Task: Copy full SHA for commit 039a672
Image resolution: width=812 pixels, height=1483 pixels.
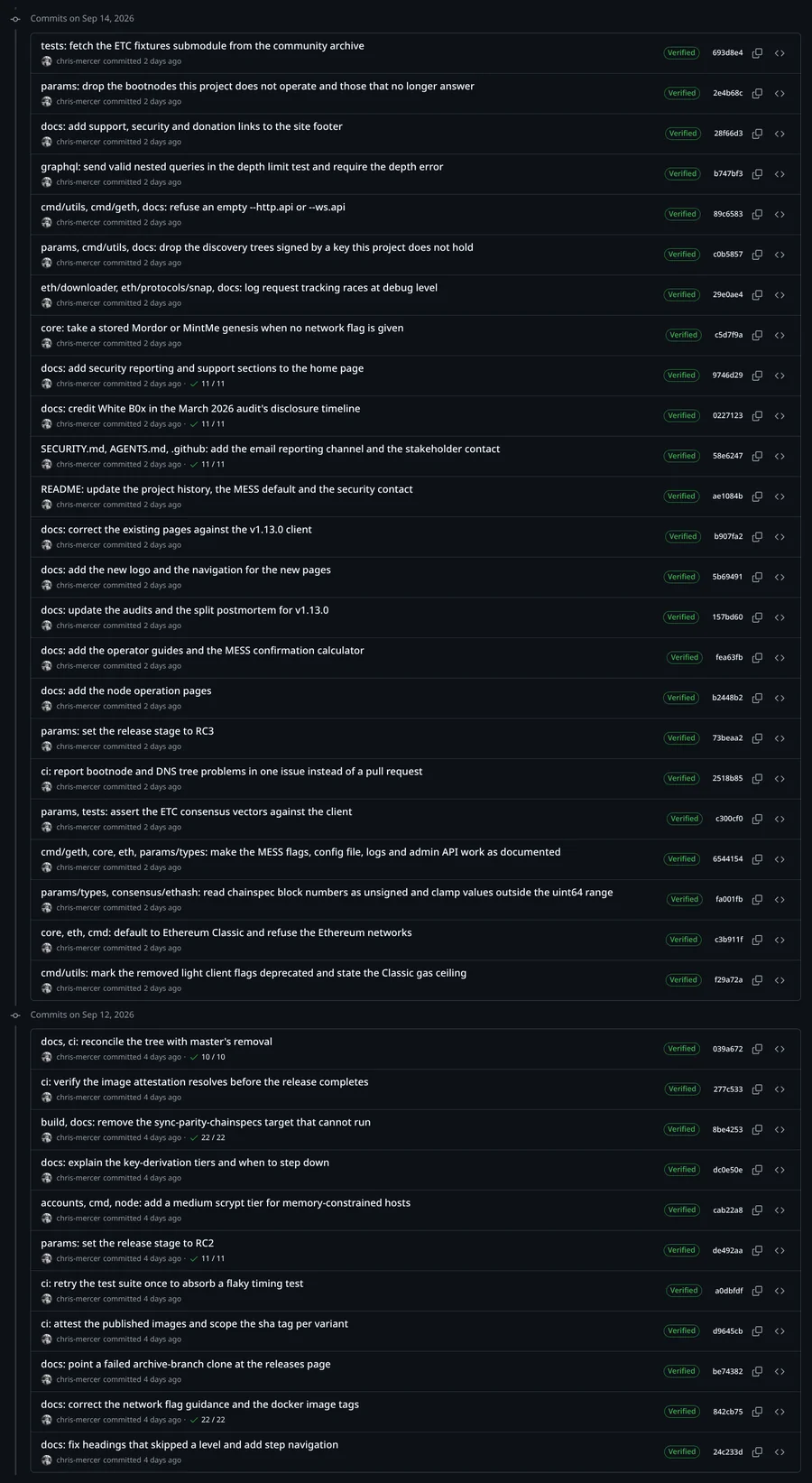Action: [757, 1049]
